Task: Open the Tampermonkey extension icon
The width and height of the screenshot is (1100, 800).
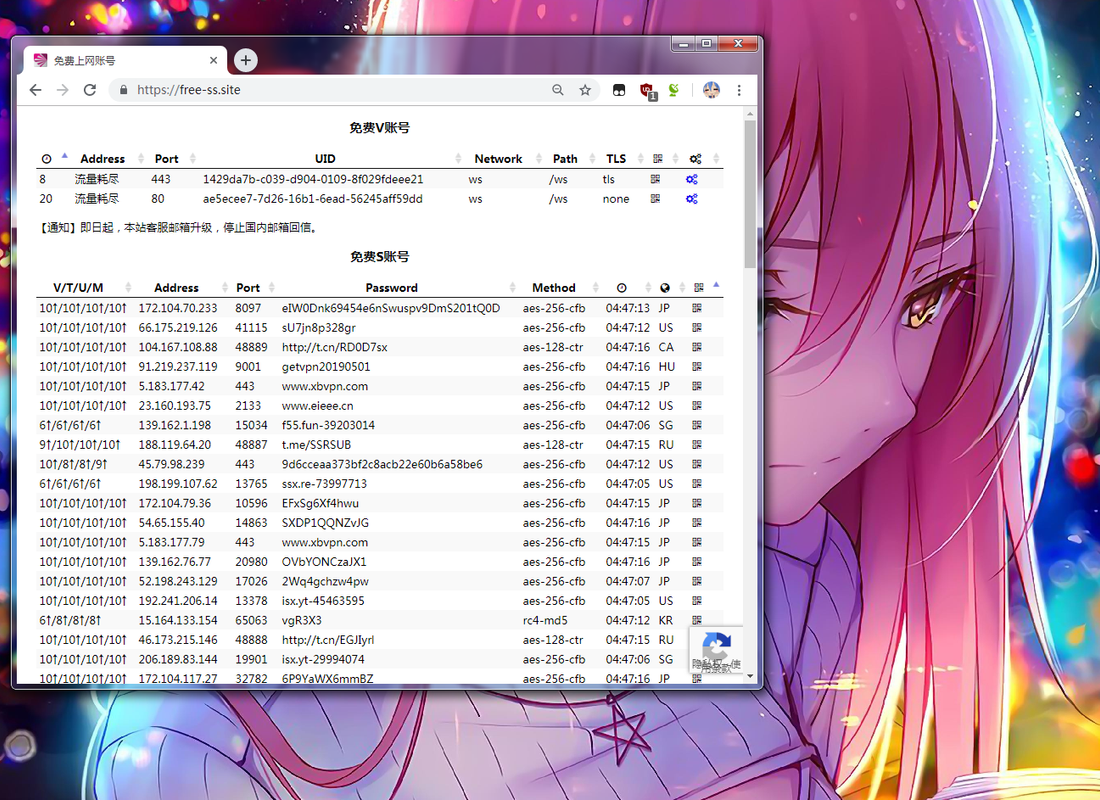Action: point(619,90)
